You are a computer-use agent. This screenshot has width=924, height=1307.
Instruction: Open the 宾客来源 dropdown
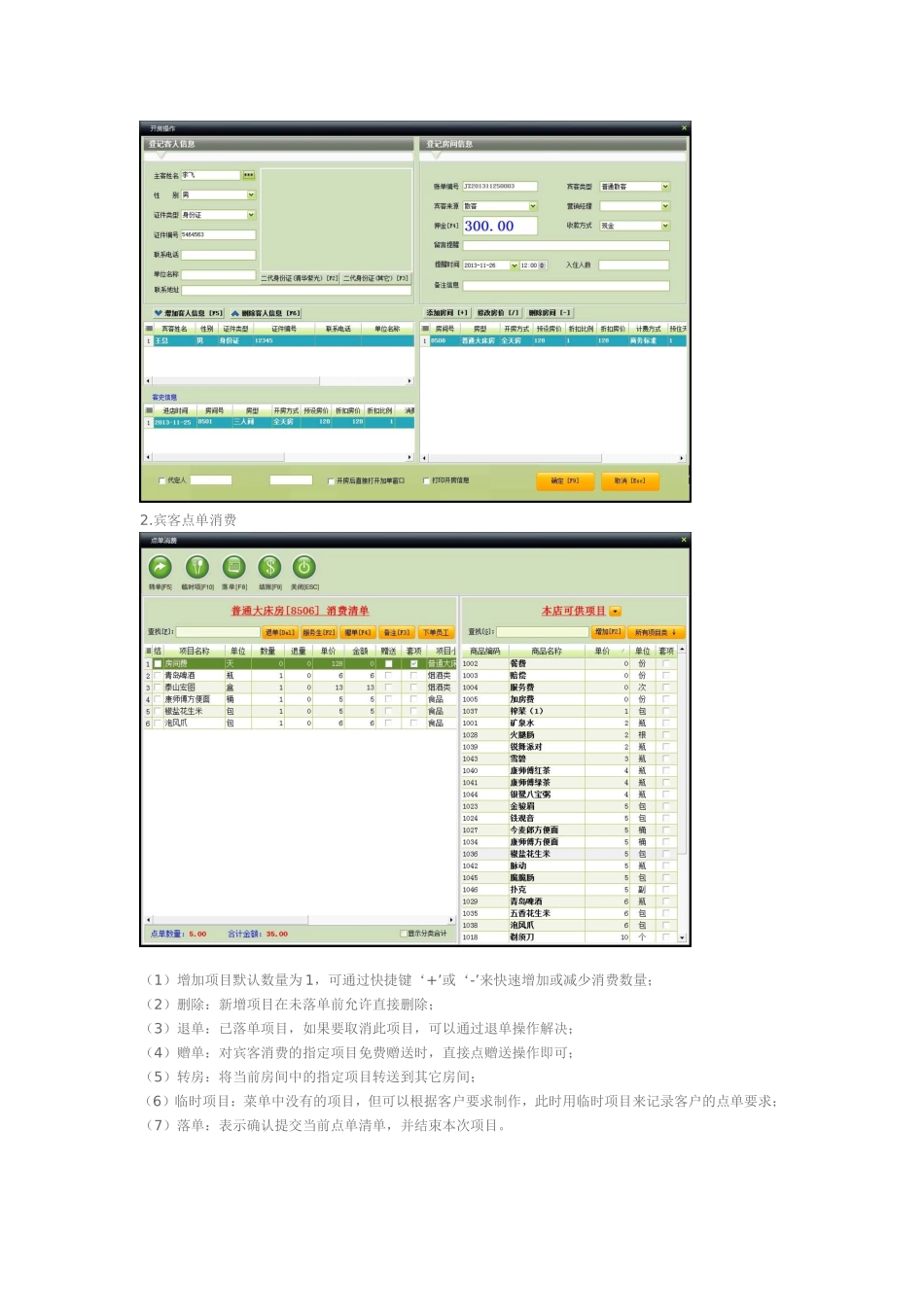(x=533, y=206)
